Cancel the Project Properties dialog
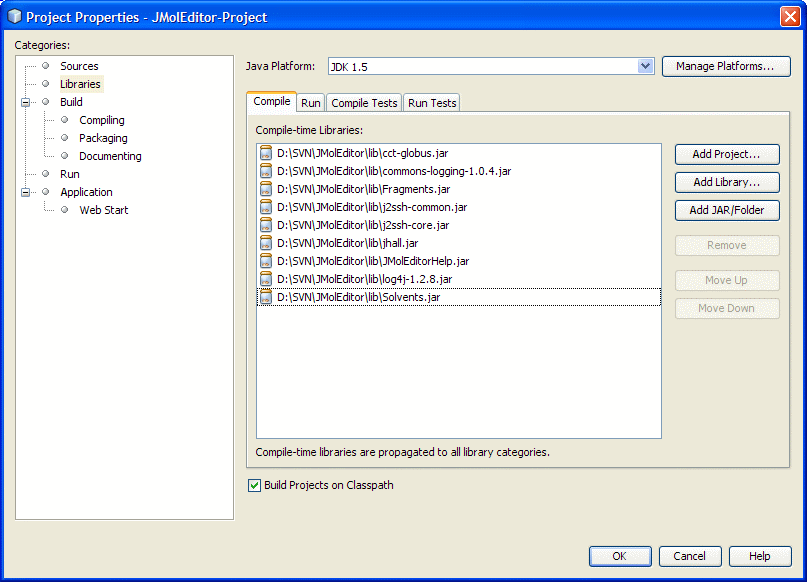The image size is (807, 582). click(690, 556)
